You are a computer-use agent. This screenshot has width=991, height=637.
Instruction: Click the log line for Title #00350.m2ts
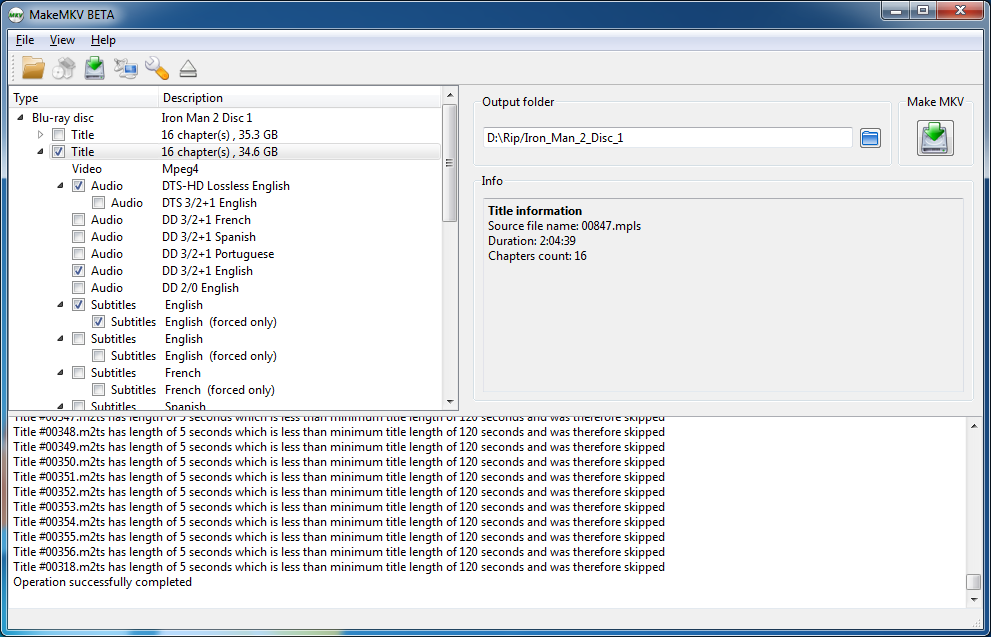coord(339,462)
